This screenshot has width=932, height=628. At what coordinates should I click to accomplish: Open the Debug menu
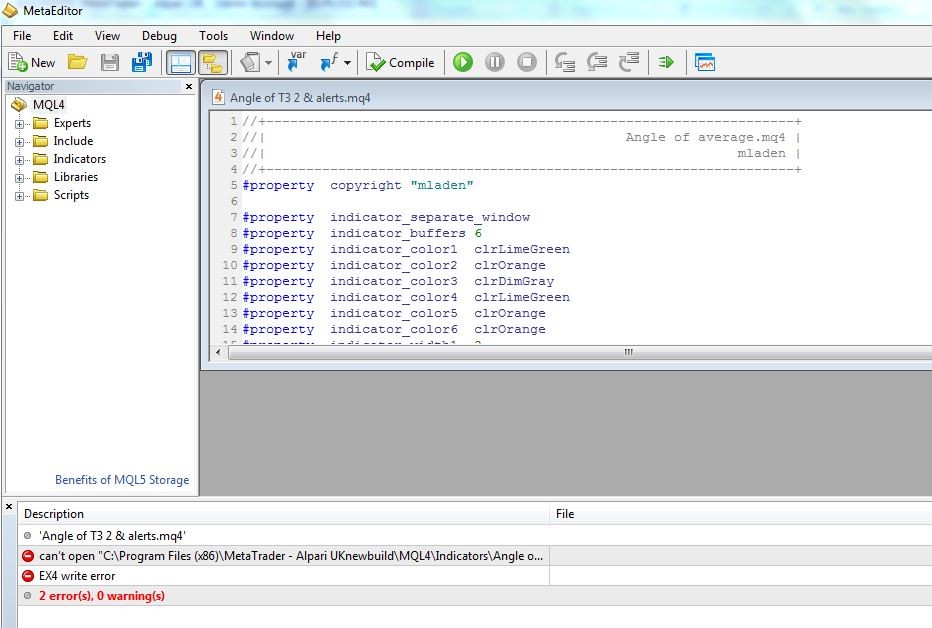click(x=159, y=36)
